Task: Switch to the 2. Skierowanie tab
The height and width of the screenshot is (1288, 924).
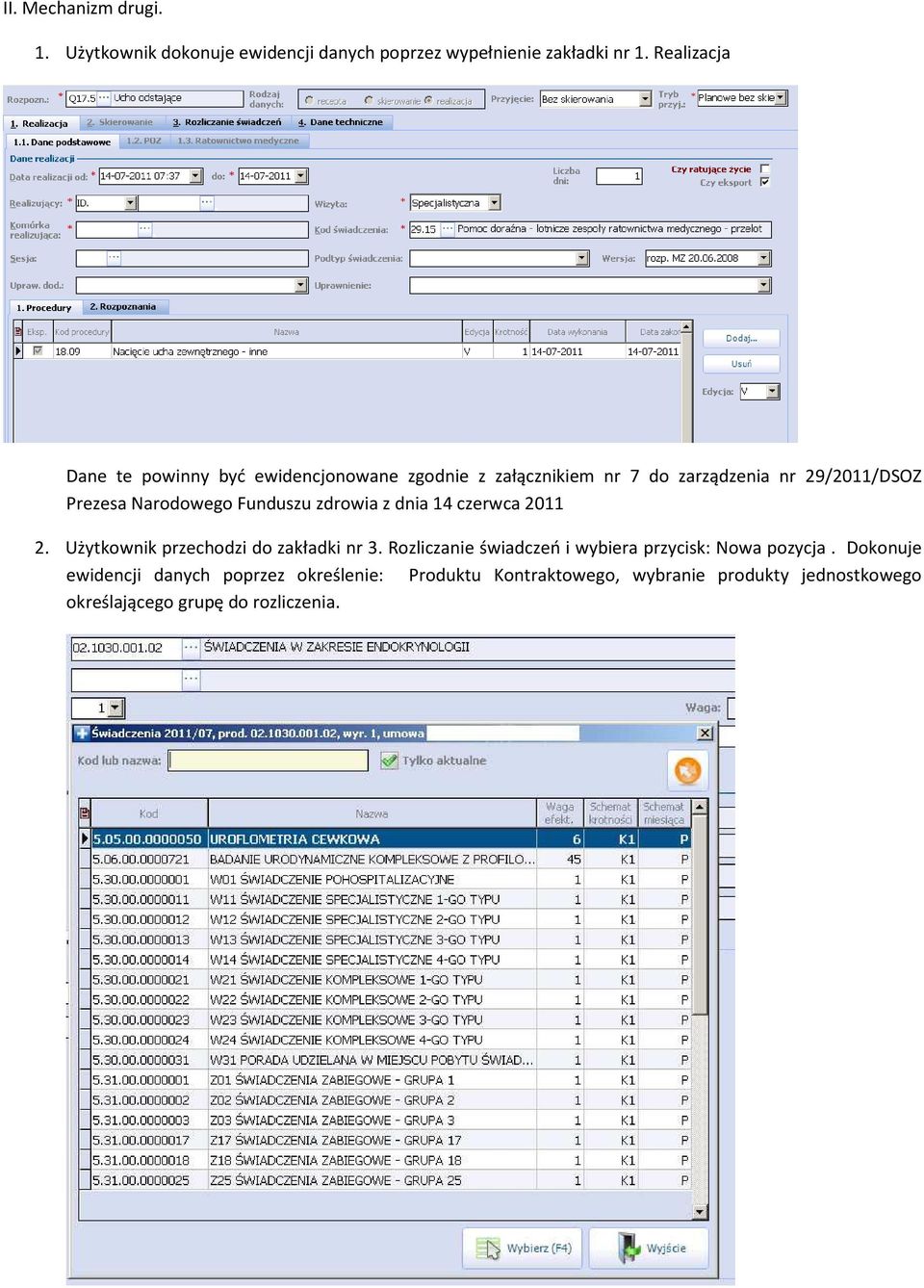Action: pos(120,122)
